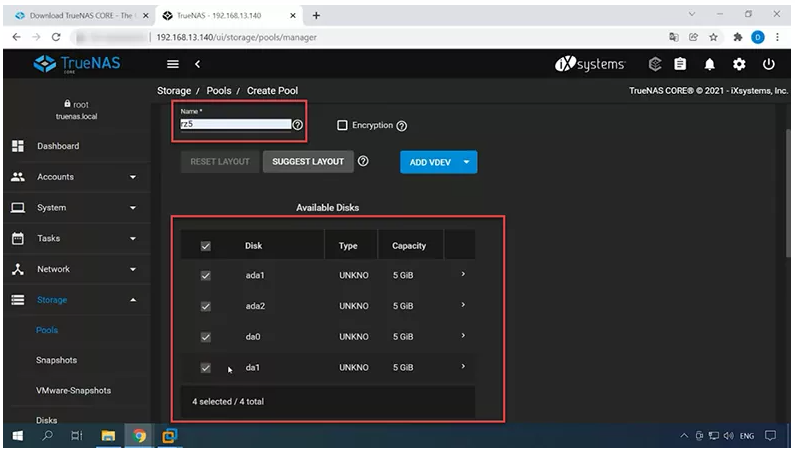The image size is (795, 454).
Task: Show help for Encryption option
Action: (402, 126)
